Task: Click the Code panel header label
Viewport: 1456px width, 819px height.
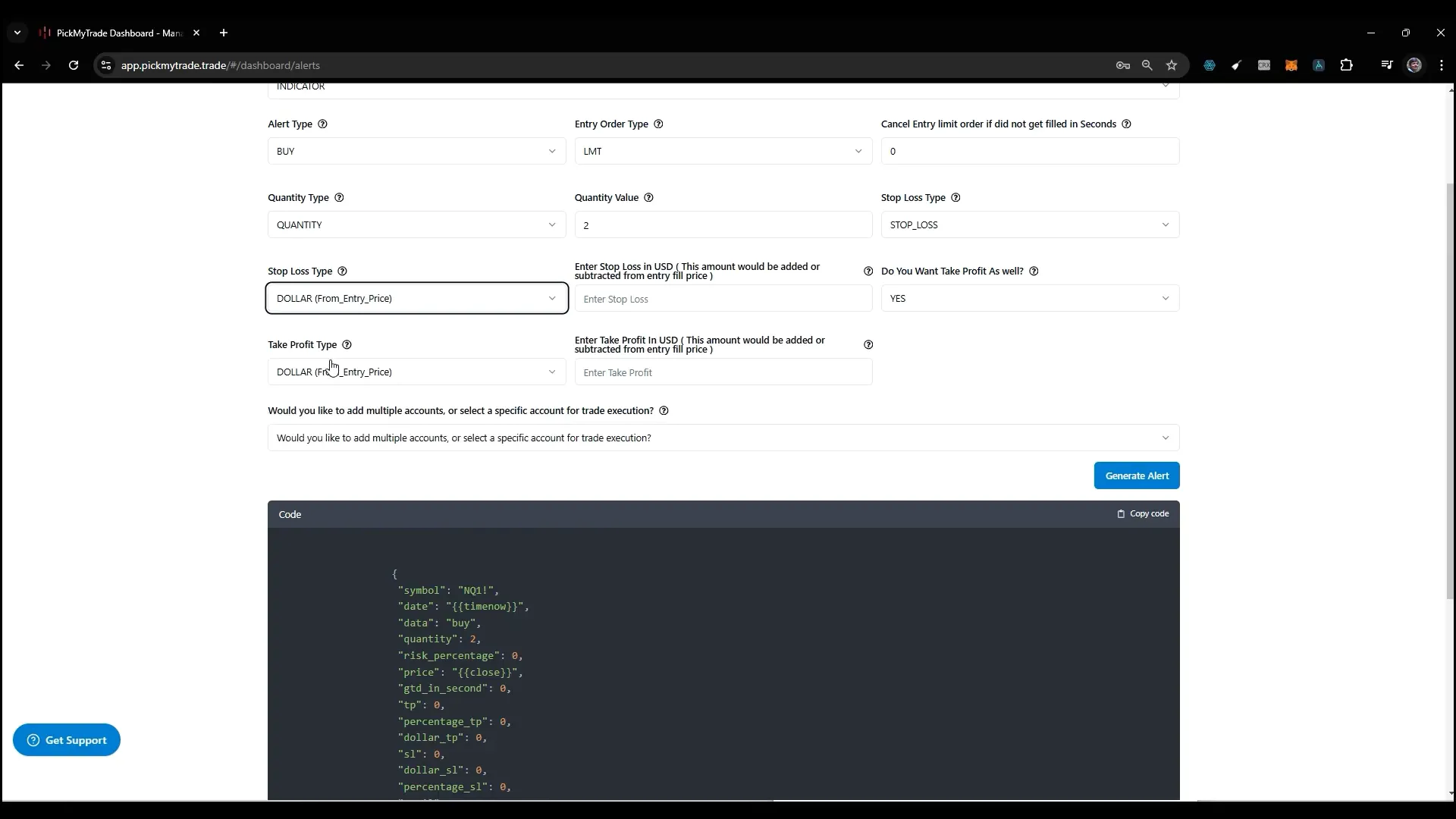Action: click(290, 514)
